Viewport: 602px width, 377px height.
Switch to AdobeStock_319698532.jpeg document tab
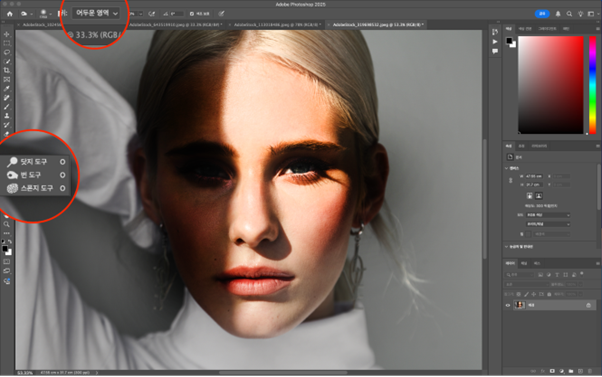pyautogui.click(x=376, y=25)
